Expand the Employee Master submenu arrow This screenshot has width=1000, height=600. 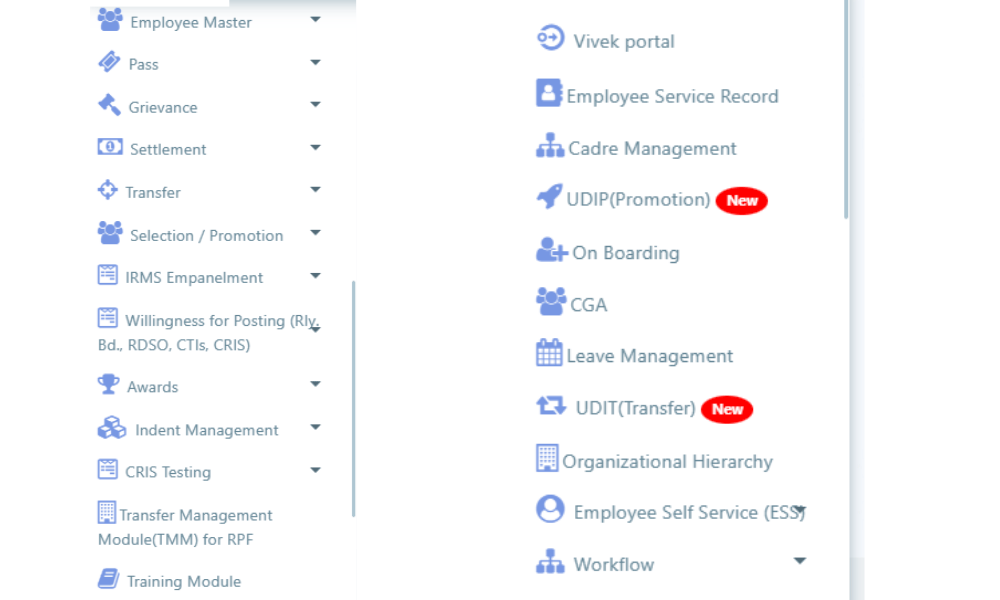click(315, 19)
